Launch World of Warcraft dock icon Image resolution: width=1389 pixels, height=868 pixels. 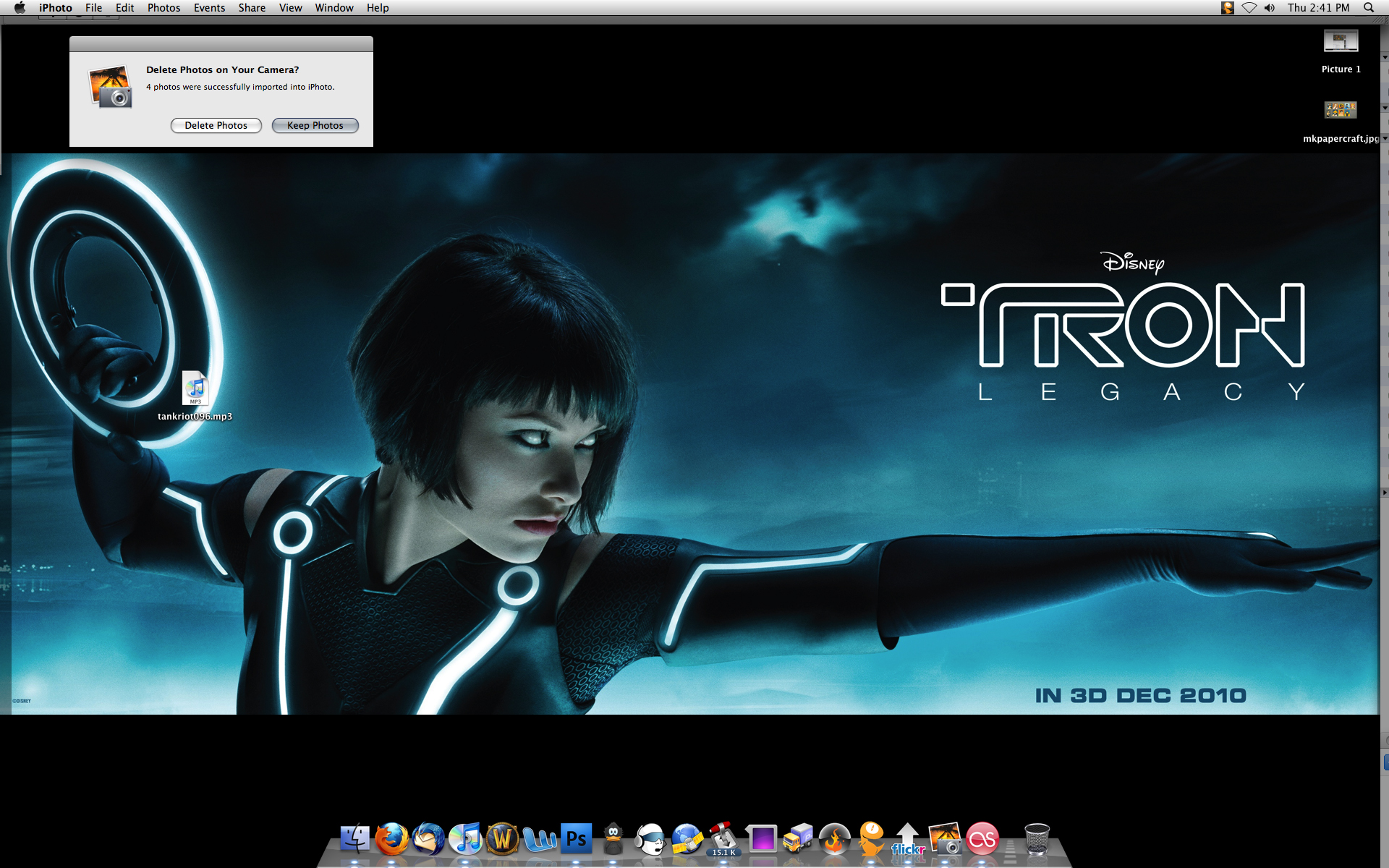[x=502, y=839]
